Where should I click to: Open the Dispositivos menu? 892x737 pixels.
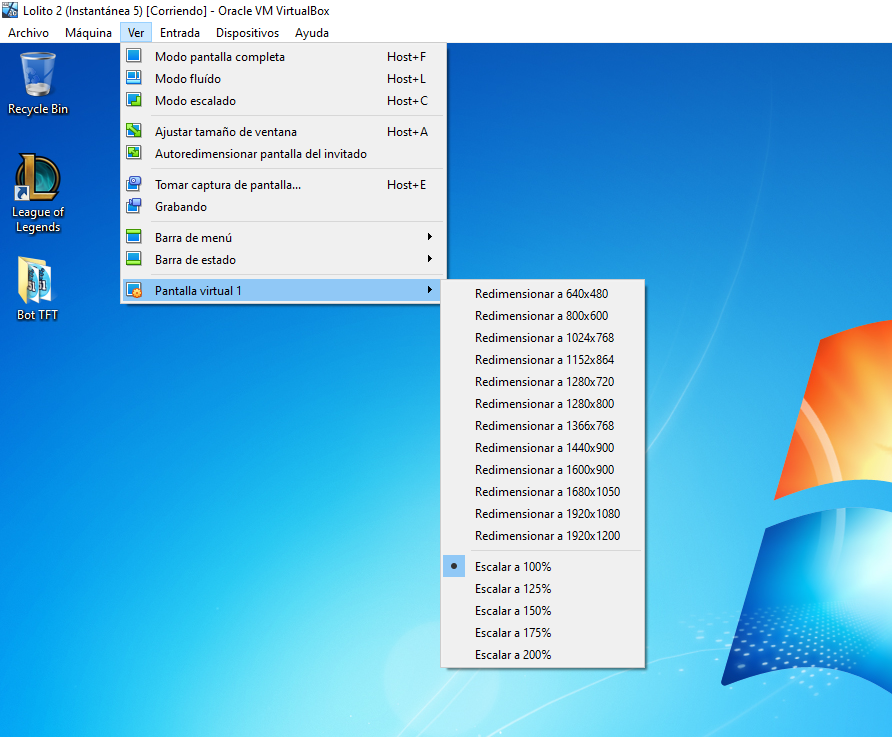tap(247, 33)
